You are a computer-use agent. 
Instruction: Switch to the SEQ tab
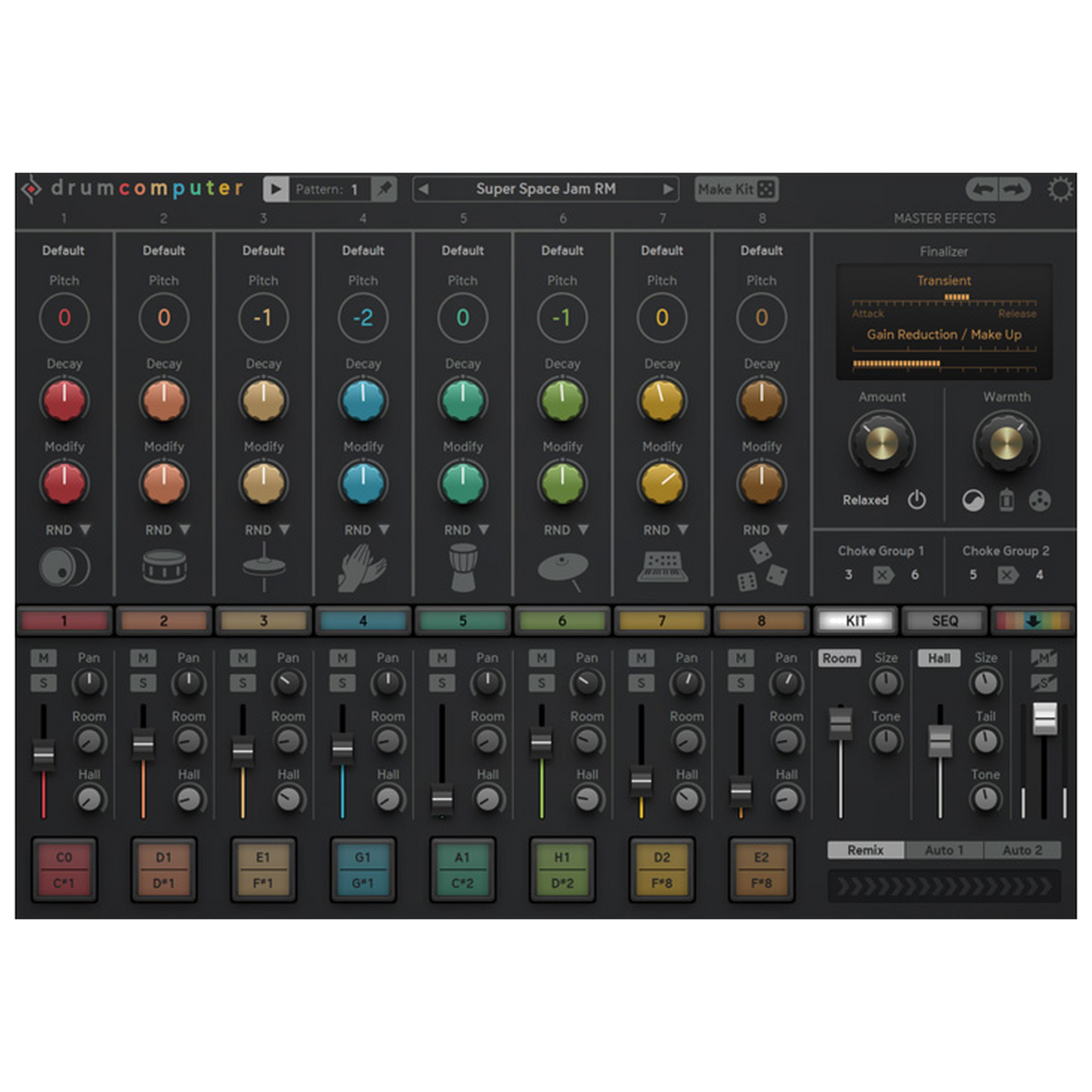(945, 621)
